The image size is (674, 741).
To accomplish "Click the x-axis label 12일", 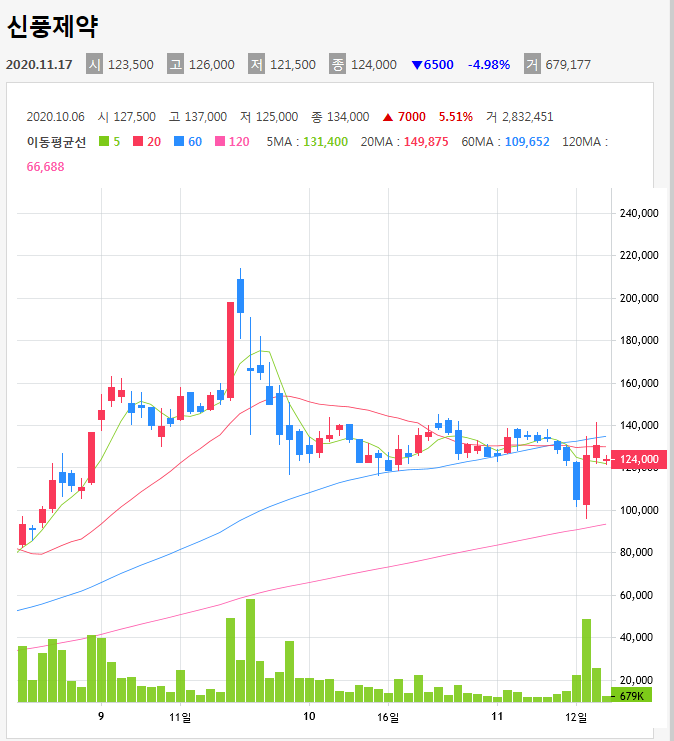I will click(576, 717).
